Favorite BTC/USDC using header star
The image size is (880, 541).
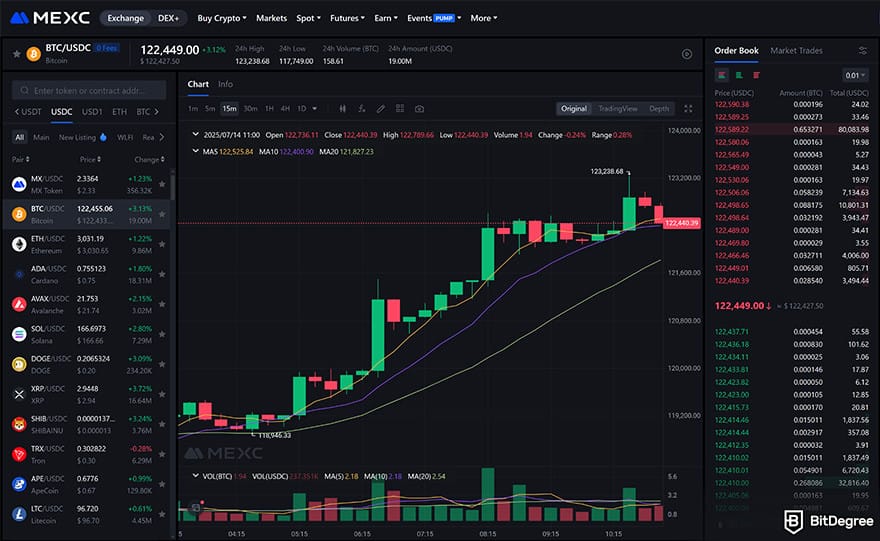(x=17, y=54)
